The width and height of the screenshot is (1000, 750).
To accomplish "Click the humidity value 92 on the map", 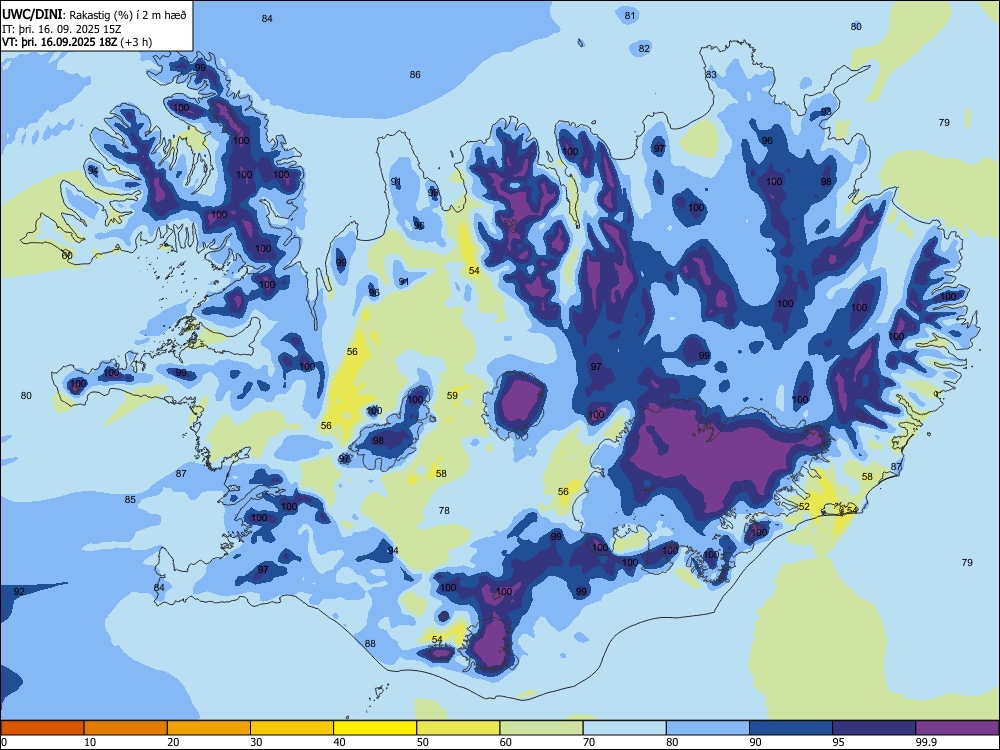I will [19, 592].
